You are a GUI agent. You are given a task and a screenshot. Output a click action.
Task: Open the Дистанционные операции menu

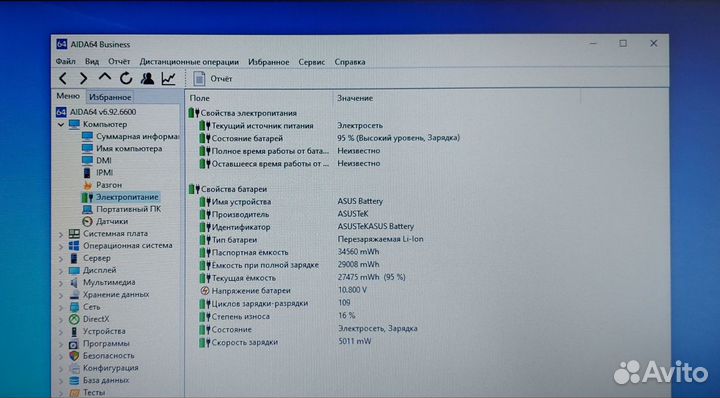coord(189,62)
